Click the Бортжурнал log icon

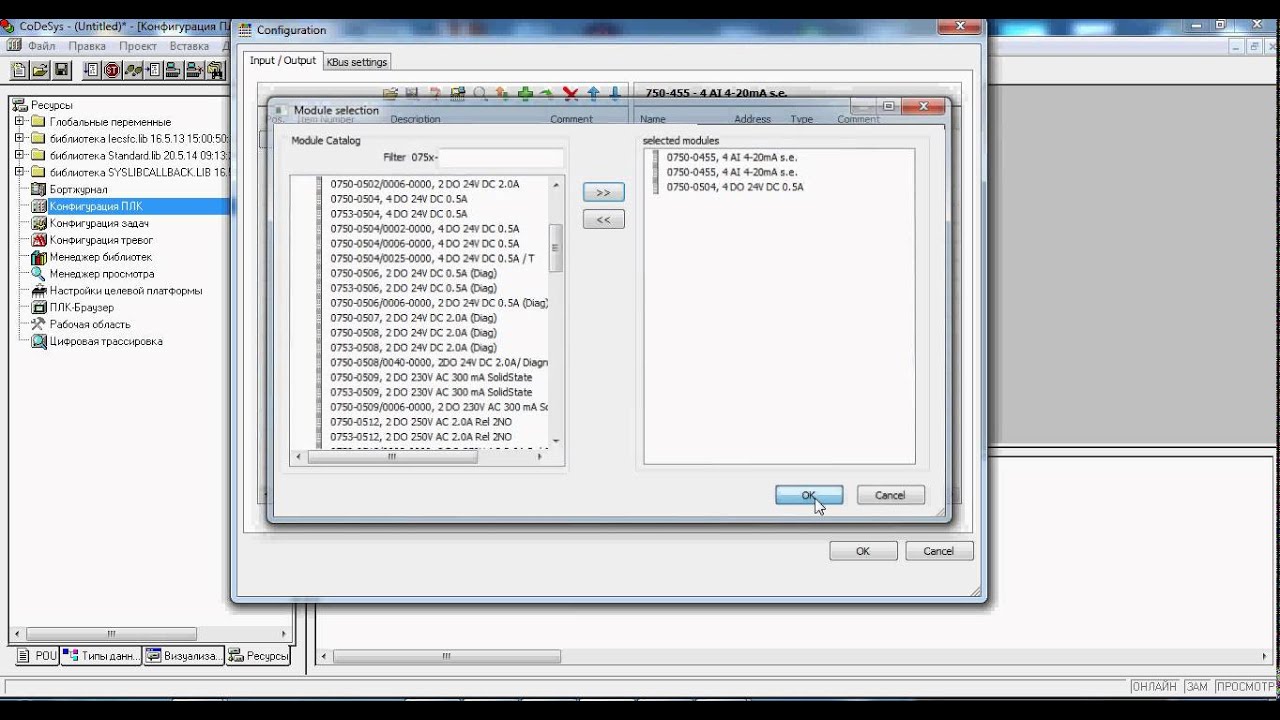coord(39,189)
